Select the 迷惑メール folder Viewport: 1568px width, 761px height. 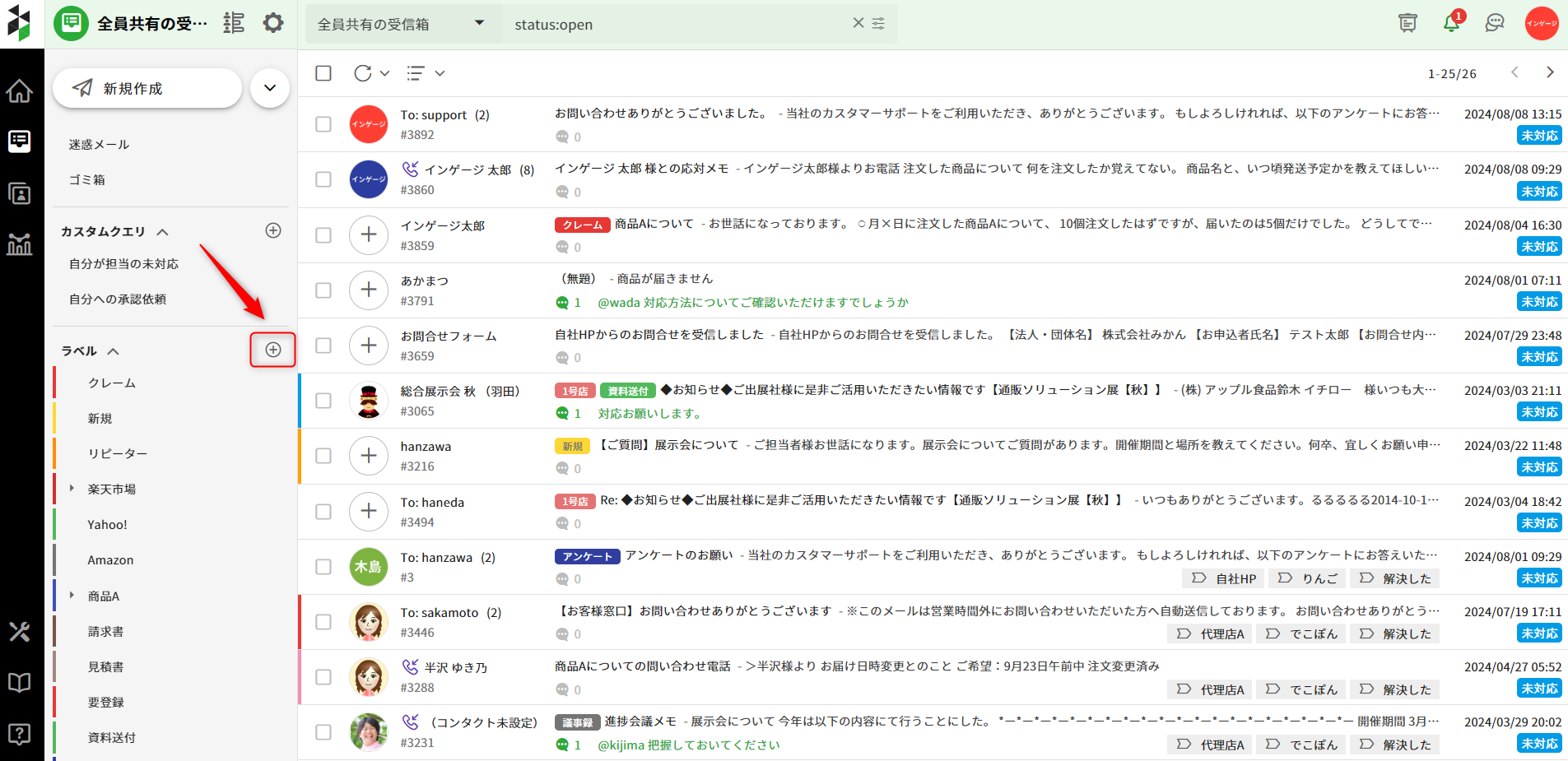pyautogui.click(x=99, y=144)
